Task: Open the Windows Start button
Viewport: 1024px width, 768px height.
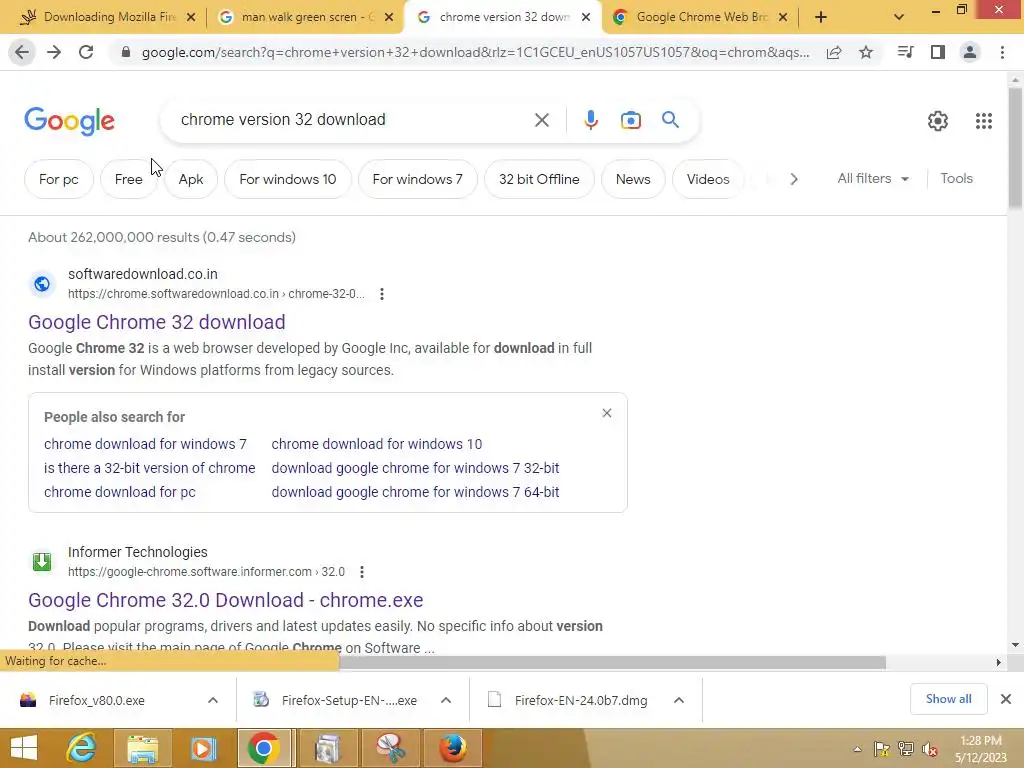Action: point(24,748)
